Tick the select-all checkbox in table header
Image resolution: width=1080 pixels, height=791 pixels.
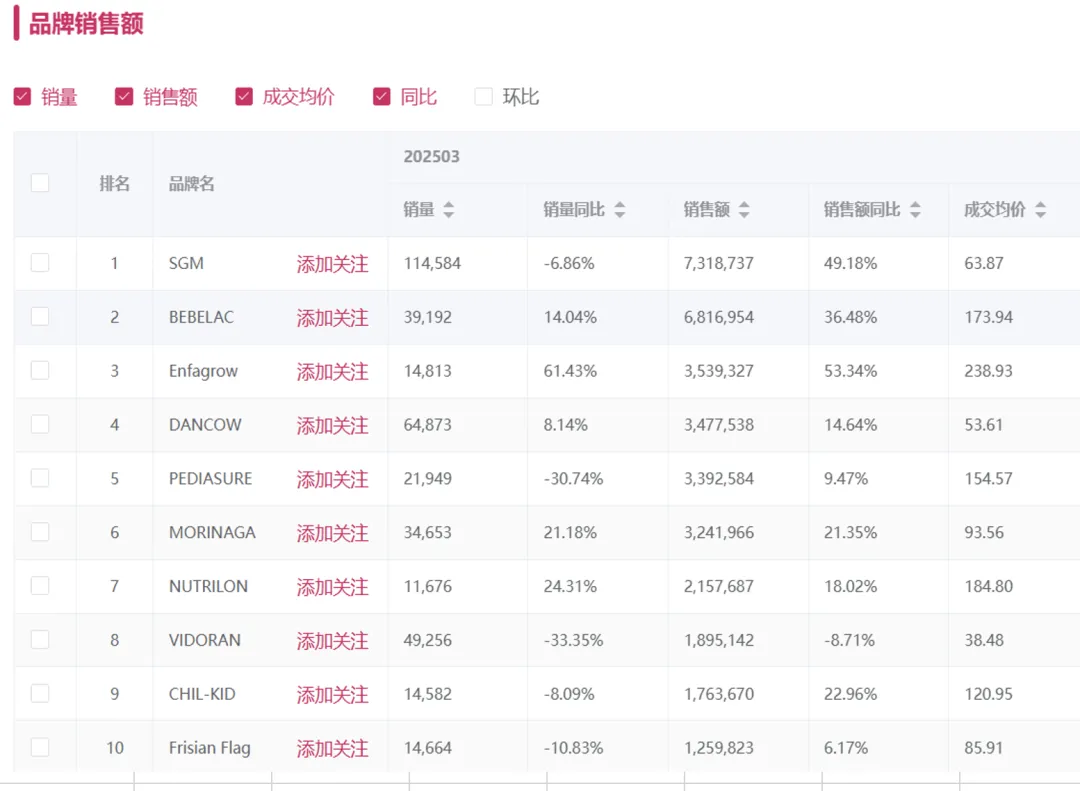click(40, 183)
